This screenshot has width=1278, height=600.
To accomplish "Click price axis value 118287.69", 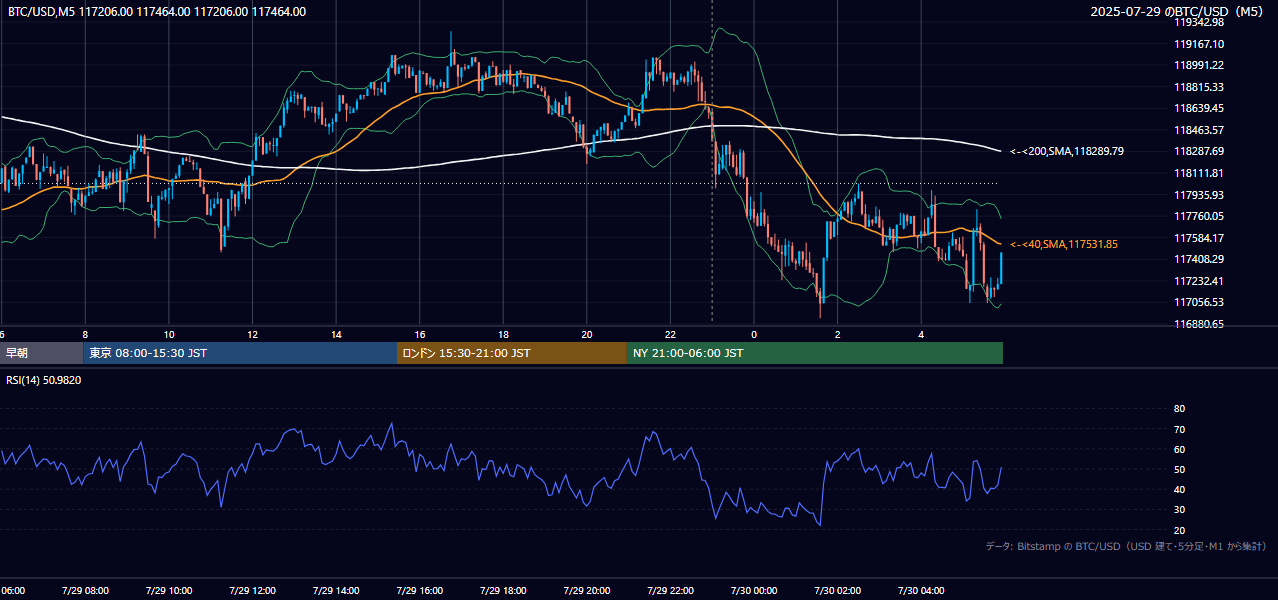I will coord(1199,151).
